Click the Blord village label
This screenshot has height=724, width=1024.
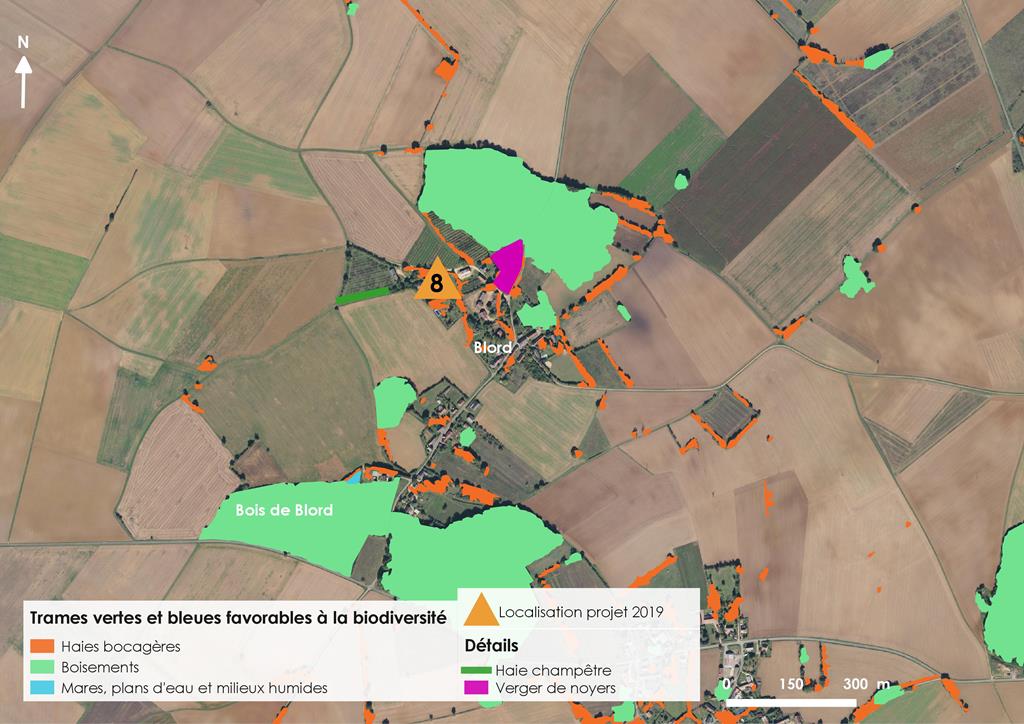point(493,348)
